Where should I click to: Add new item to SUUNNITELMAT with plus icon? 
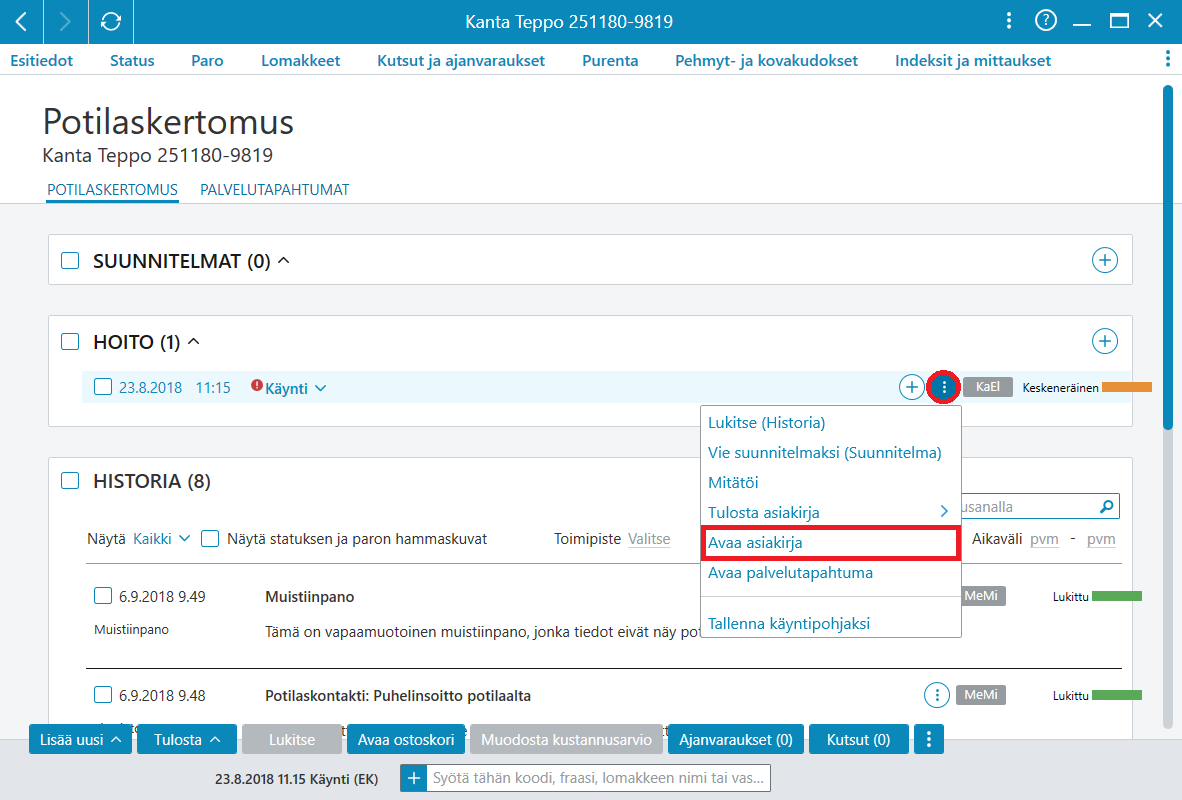pos(1104,260)
